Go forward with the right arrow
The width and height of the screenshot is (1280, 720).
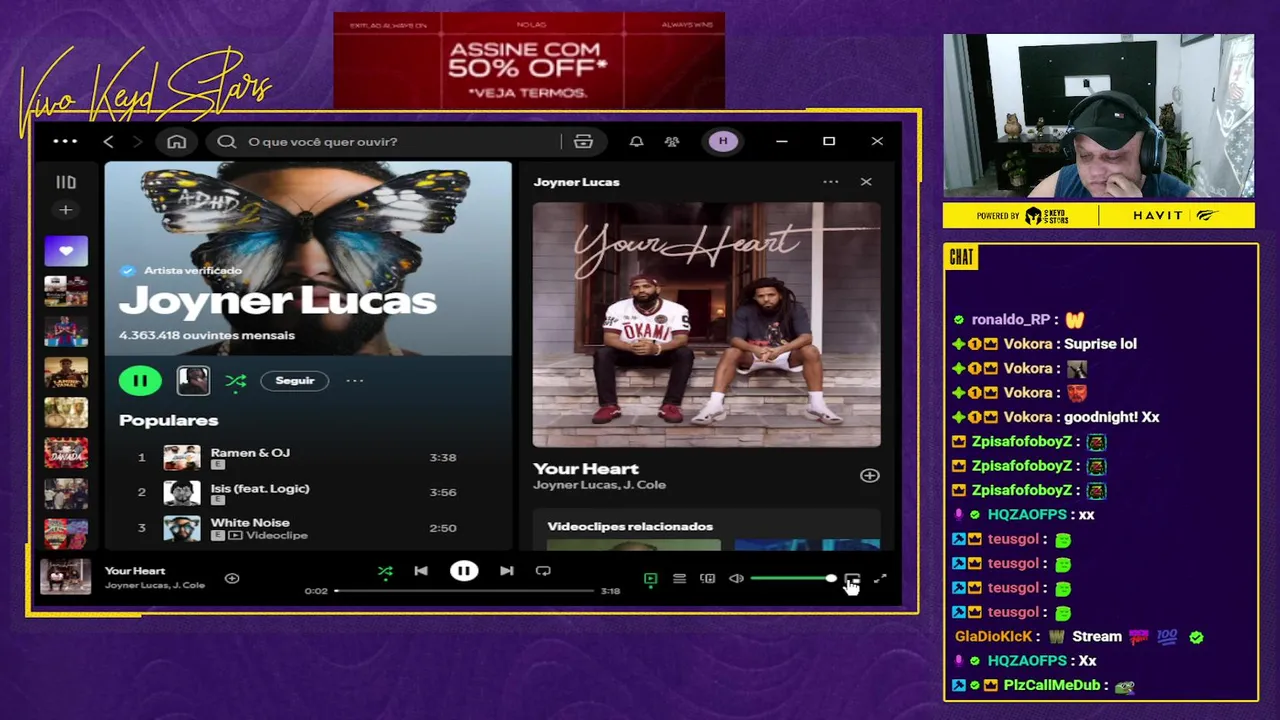click(x=137, y=142)
